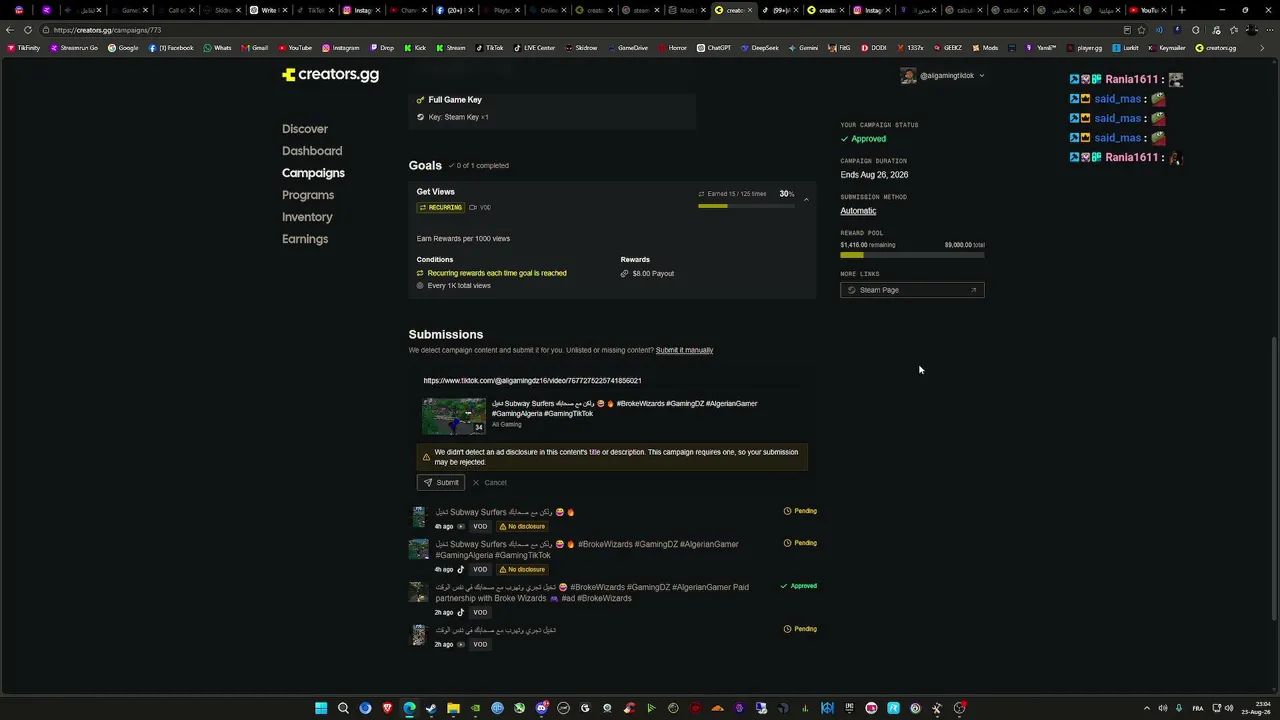Click the Approved status of the Broke Wizards submission
Viewport: 1280px width, 720px height.
pyautogui.click(x=799, y=586)
